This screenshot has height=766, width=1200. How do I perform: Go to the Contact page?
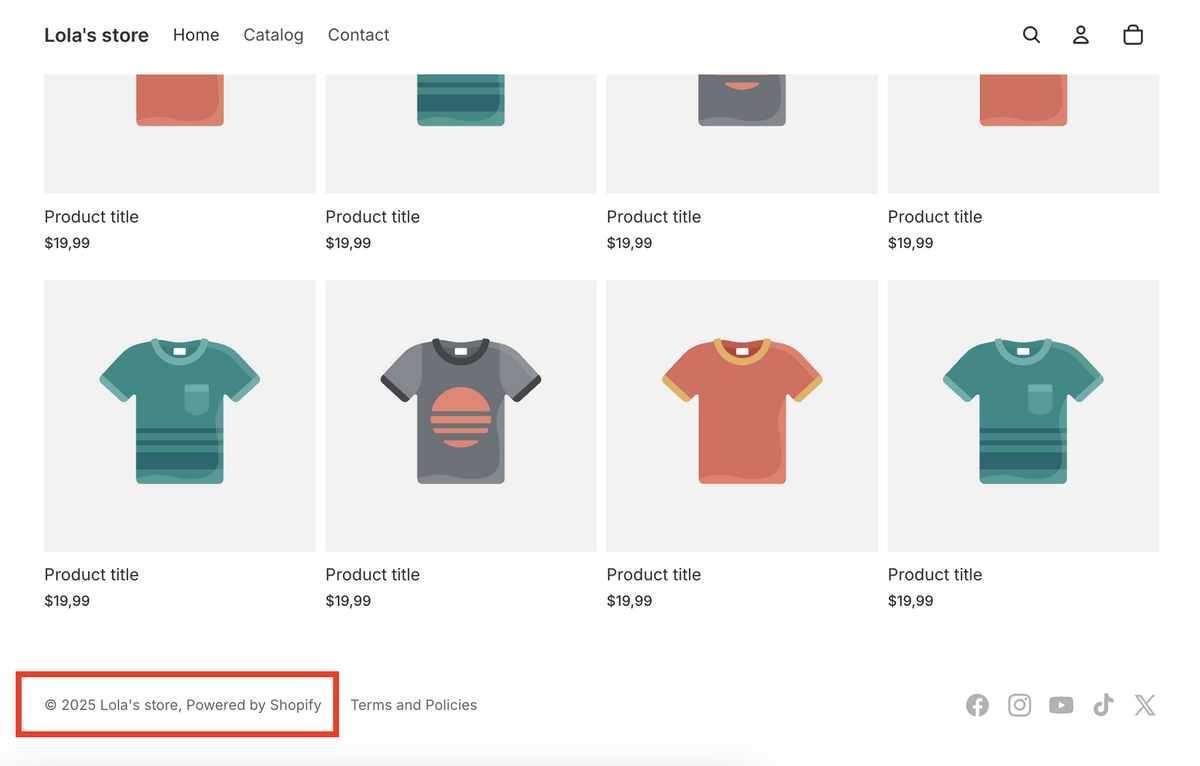pos(358,34)
